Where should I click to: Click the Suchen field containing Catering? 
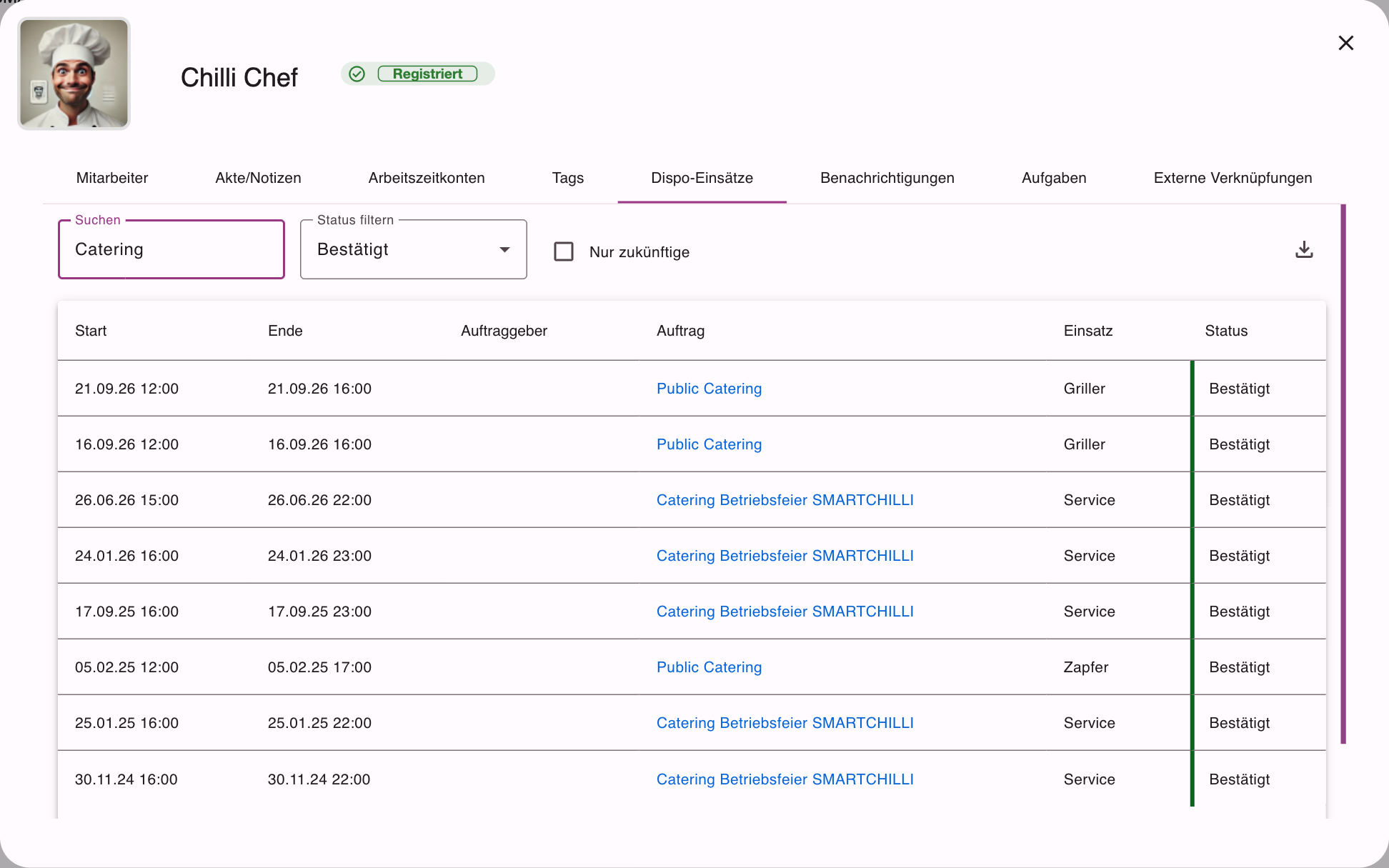[171, 249]
